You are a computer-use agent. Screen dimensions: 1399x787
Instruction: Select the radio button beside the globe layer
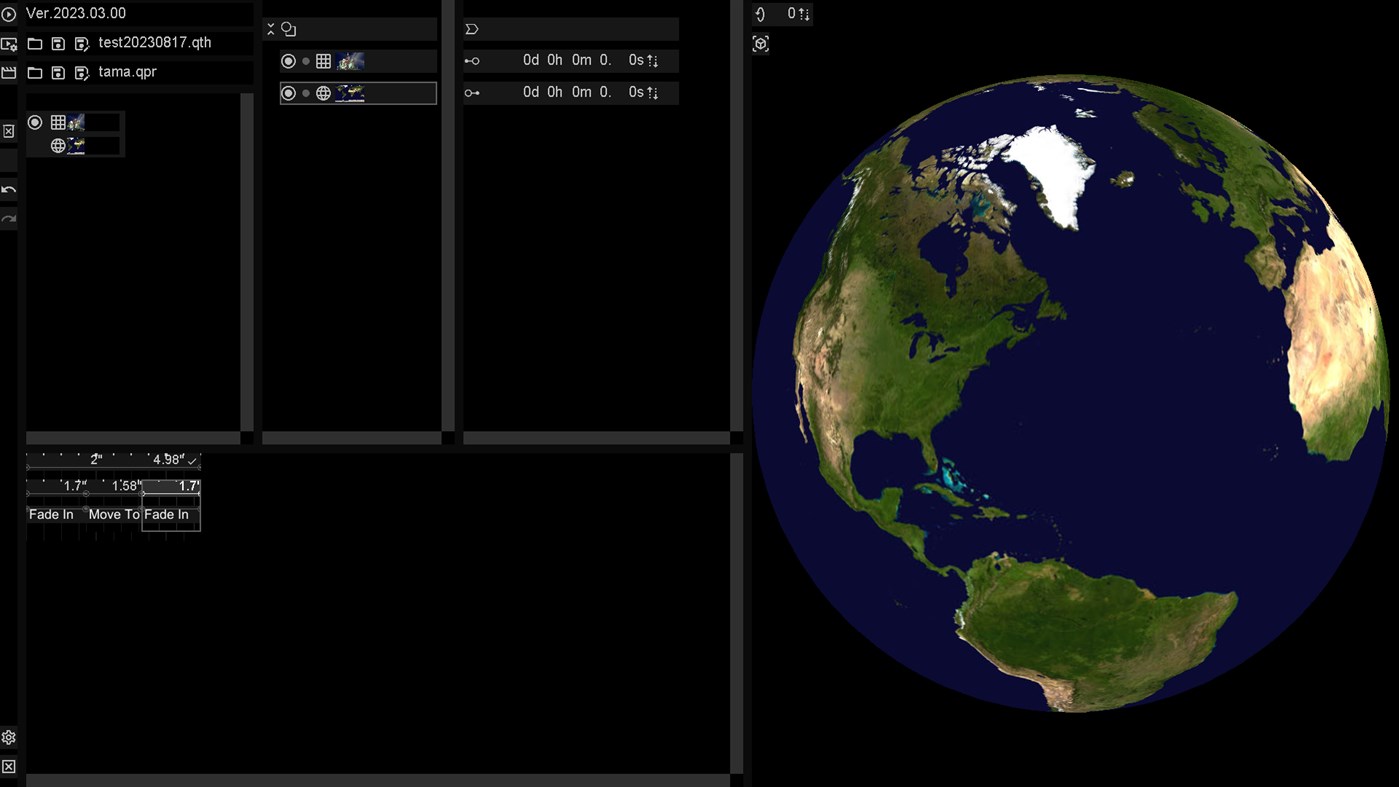(x=288, y=92)
